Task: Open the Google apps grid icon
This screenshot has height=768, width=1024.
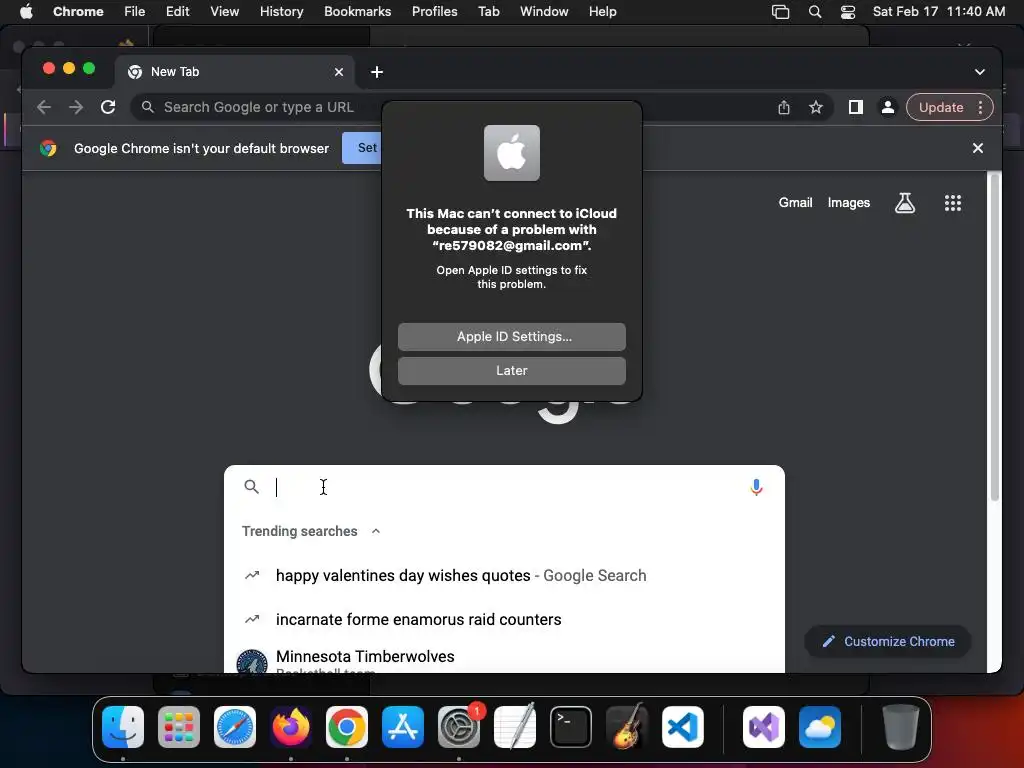Action: point(953,203)
